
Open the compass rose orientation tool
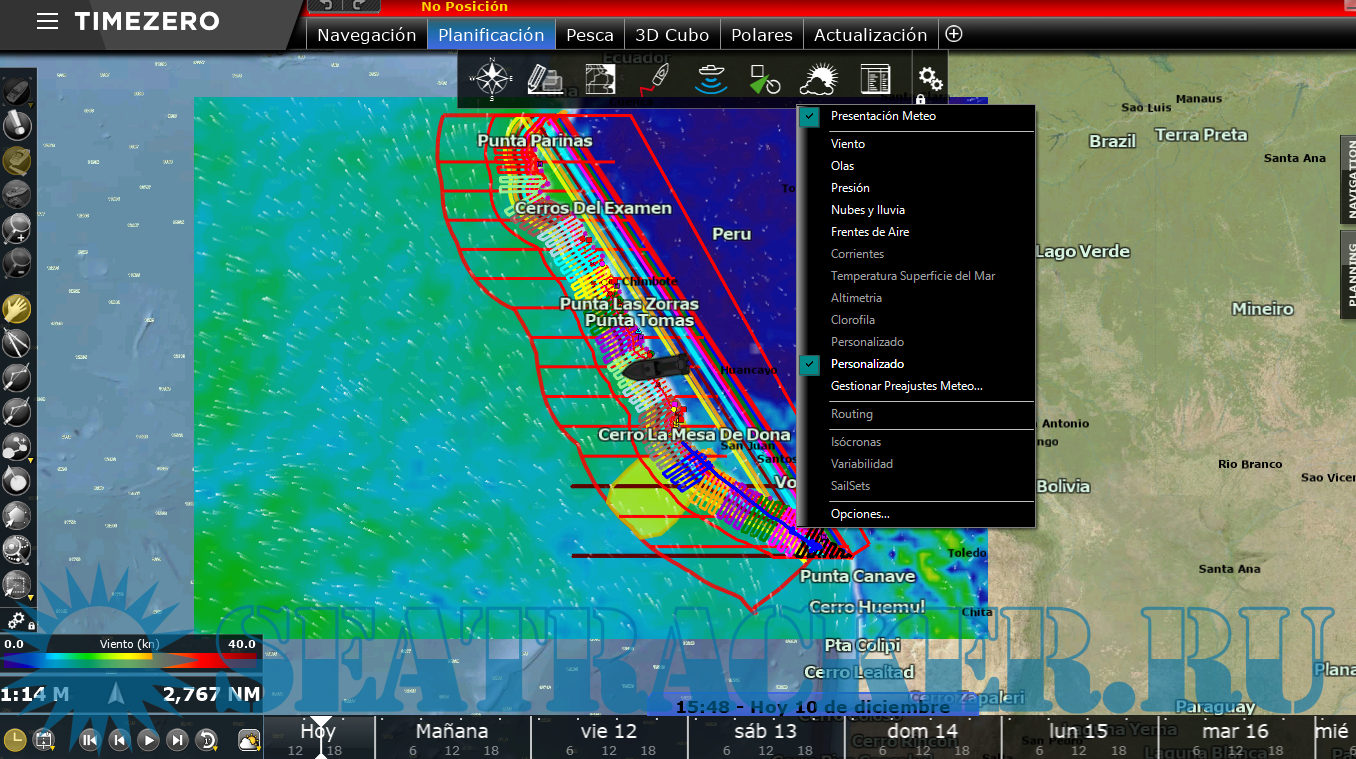click(492, 78)
